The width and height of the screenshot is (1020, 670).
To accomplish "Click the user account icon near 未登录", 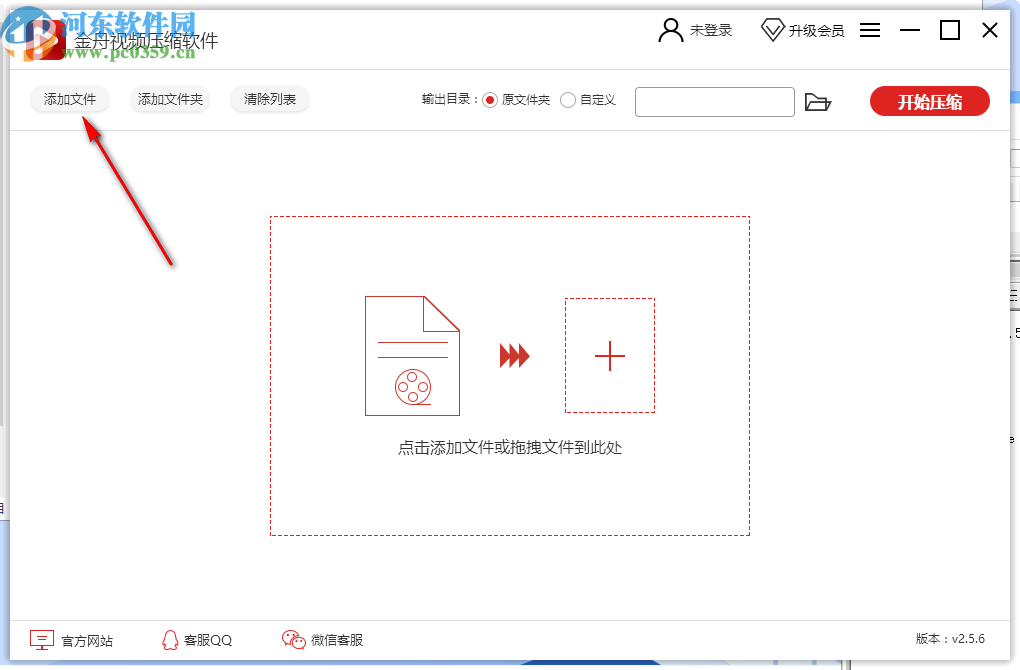I will pyautogui.click(x=668, y=30).
